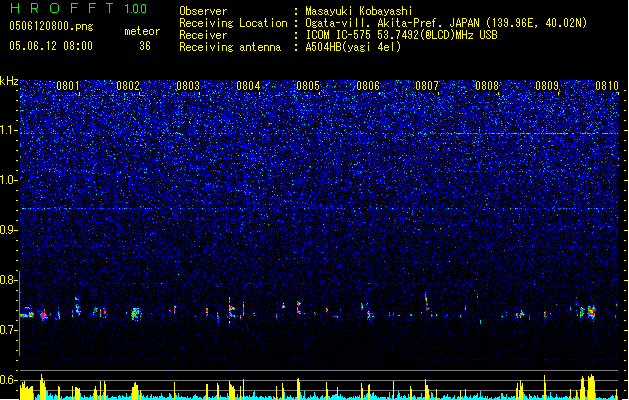The height and width of the screenshot is (400, 629).
Task: Click the 0810 time marker
Action: [x=607, y=86]
